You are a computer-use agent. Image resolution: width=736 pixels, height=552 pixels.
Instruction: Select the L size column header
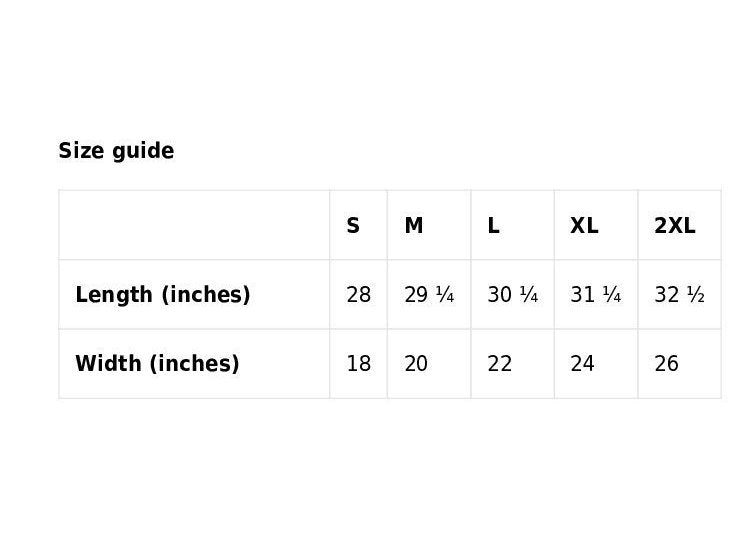point(493,226)
